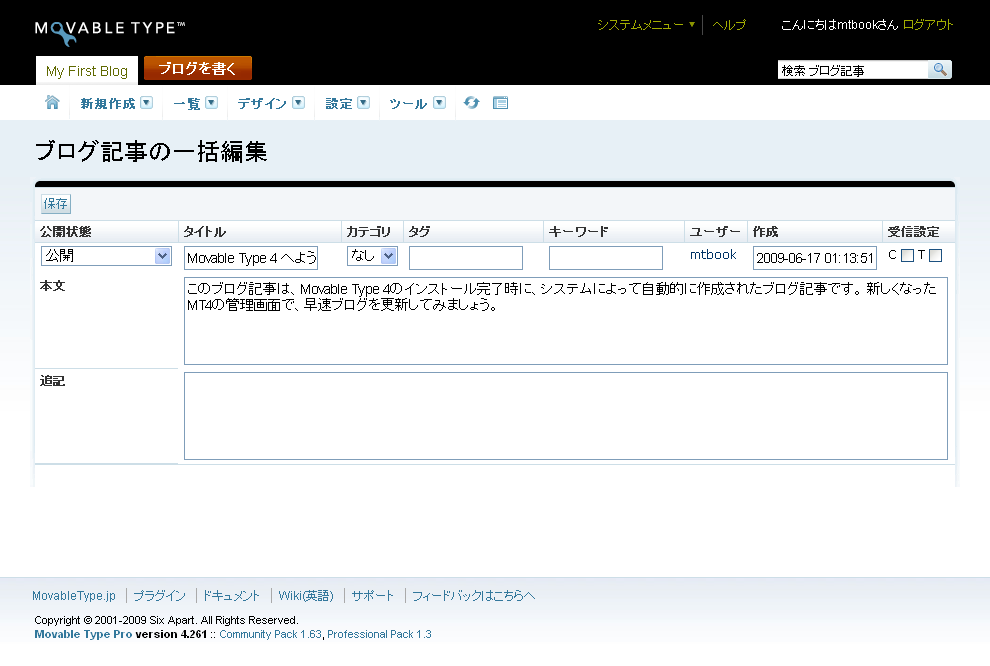Click the 本文 body text area
Image resolution: width=990 pixels, height=666 pixels.
[x=566, y=321]
